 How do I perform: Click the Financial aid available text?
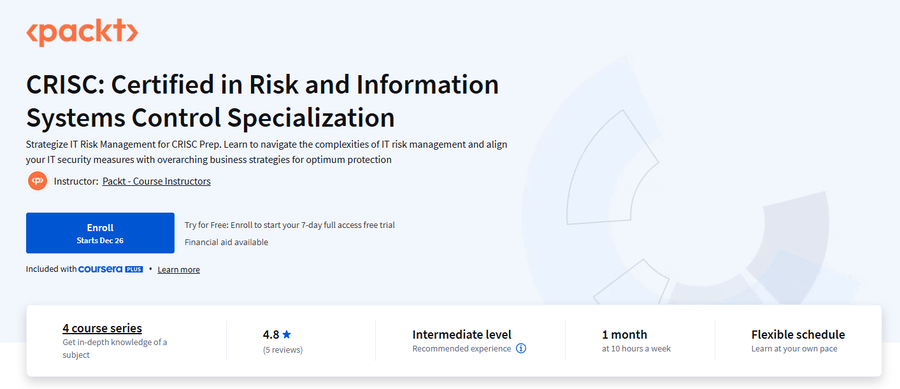(x=226, y=242)
